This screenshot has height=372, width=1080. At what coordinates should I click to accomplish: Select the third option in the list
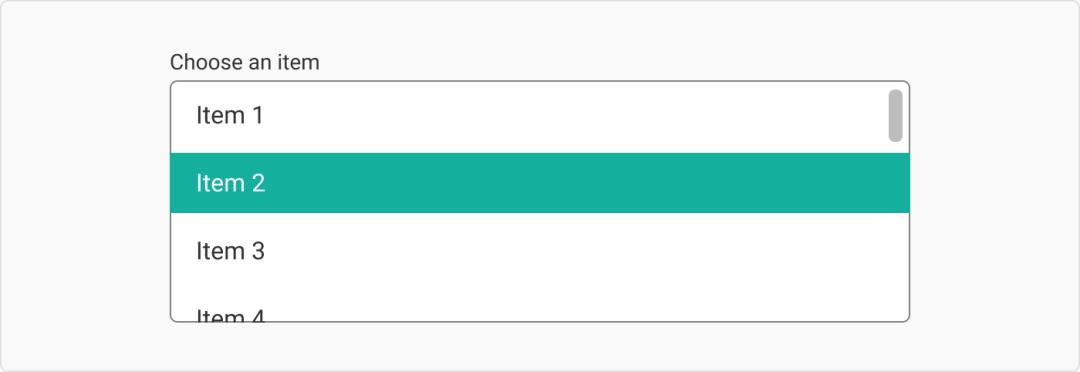pyautogui.click(x=539, y=251)
